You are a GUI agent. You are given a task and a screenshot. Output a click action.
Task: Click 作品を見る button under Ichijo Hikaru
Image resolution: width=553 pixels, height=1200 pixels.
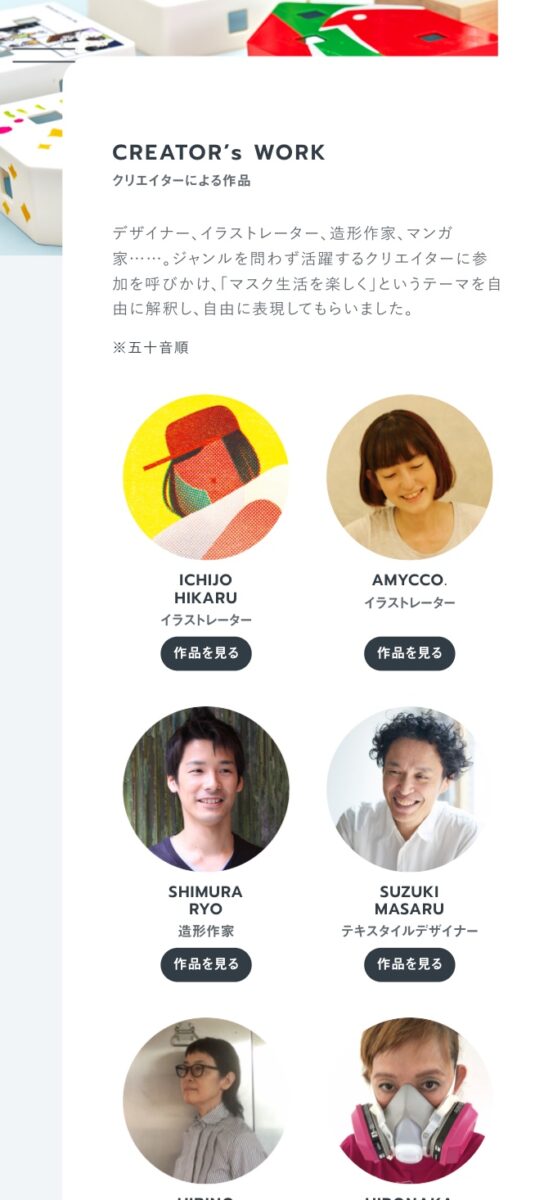[x=206, y=653]
